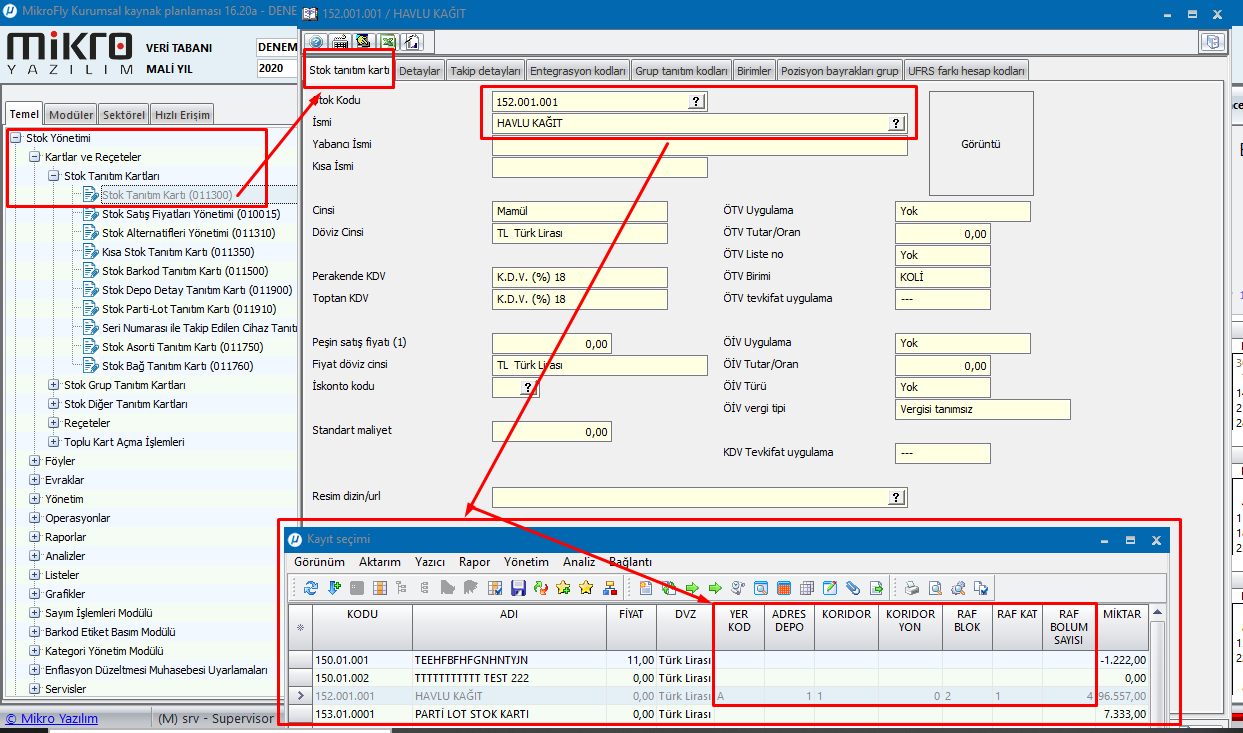The height and width of the screenshot is (733, 1243).
Task: Expand the Stok Diğer Tanıtım Kartları node
Action: coord(54,404)
